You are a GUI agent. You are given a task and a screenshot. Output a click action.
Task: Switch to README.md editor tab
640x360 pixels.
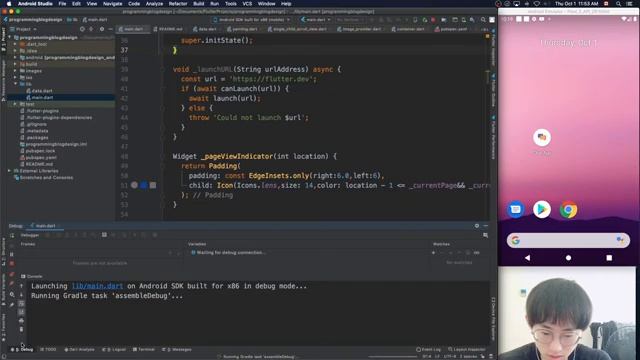pyautogui.click(x=168, y=29)
